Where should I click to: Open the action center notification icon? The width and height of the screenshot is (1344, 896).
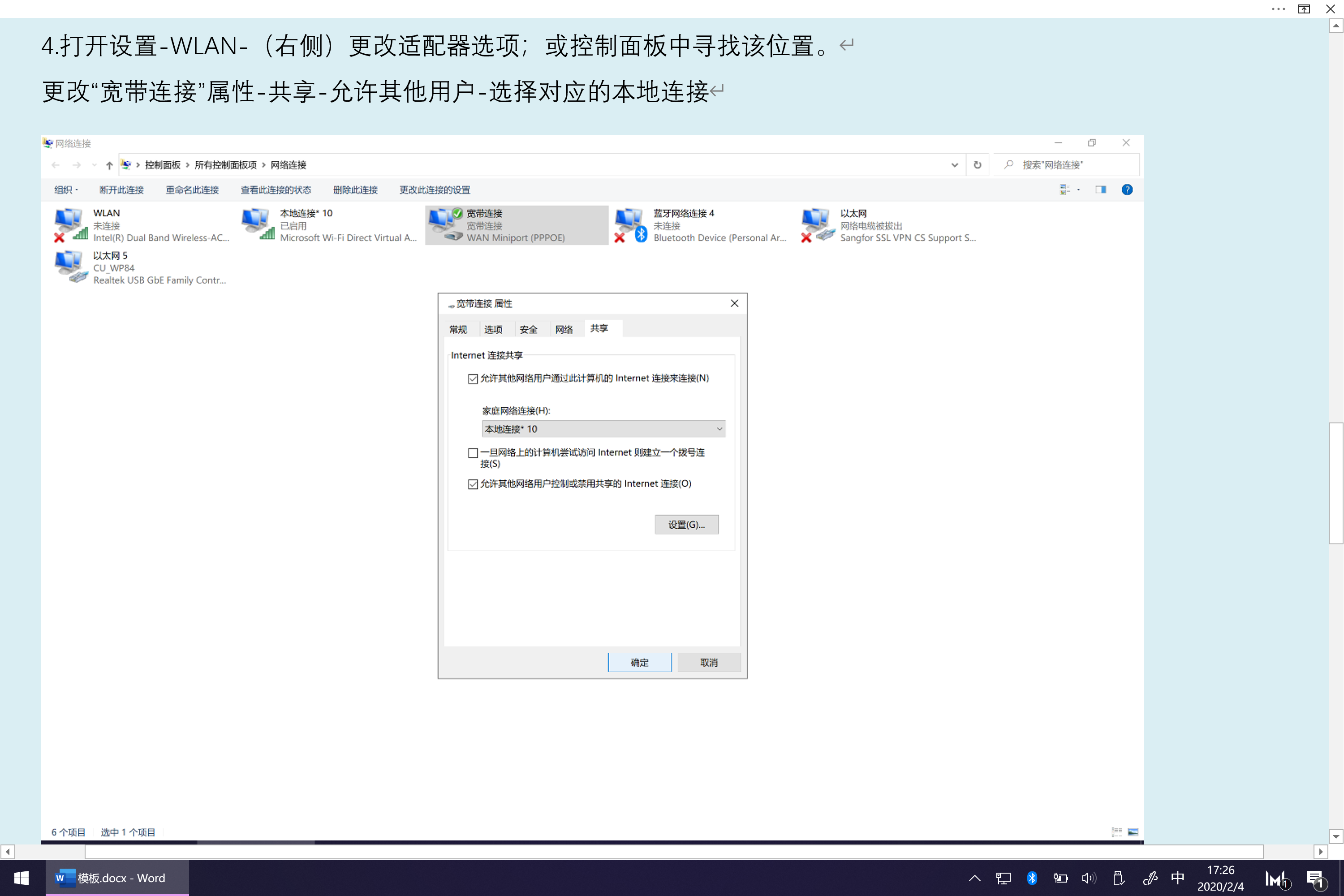(x=1315, y=878)
